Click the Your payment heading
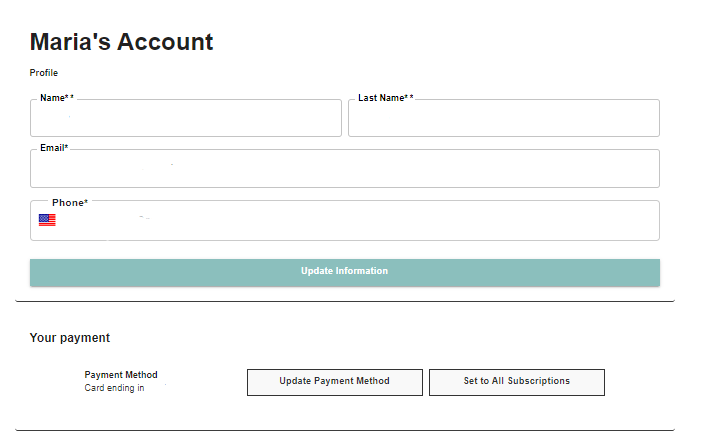This screenshot has width=708, height=448. [x=70, y=338]
